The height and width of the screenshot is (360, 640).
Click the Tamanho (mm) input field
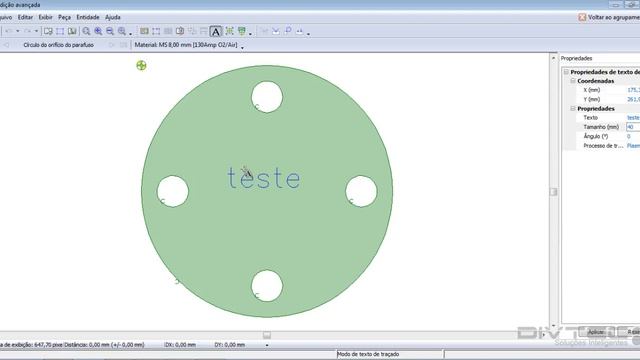(x=633, y=127)
